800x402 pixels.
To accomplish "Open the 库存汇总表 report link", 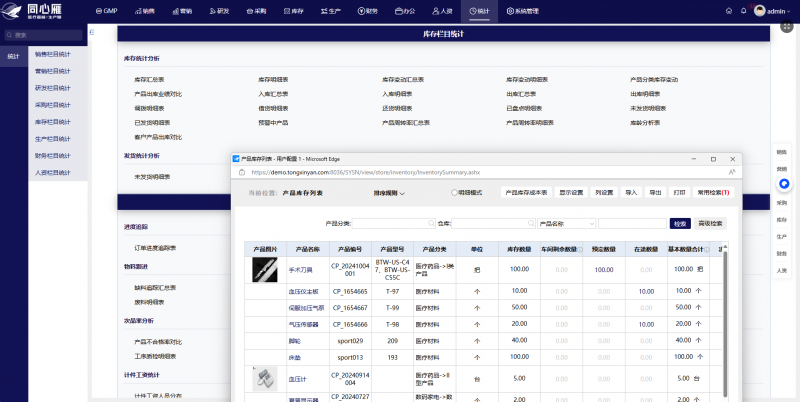I will tap(147, 79).
